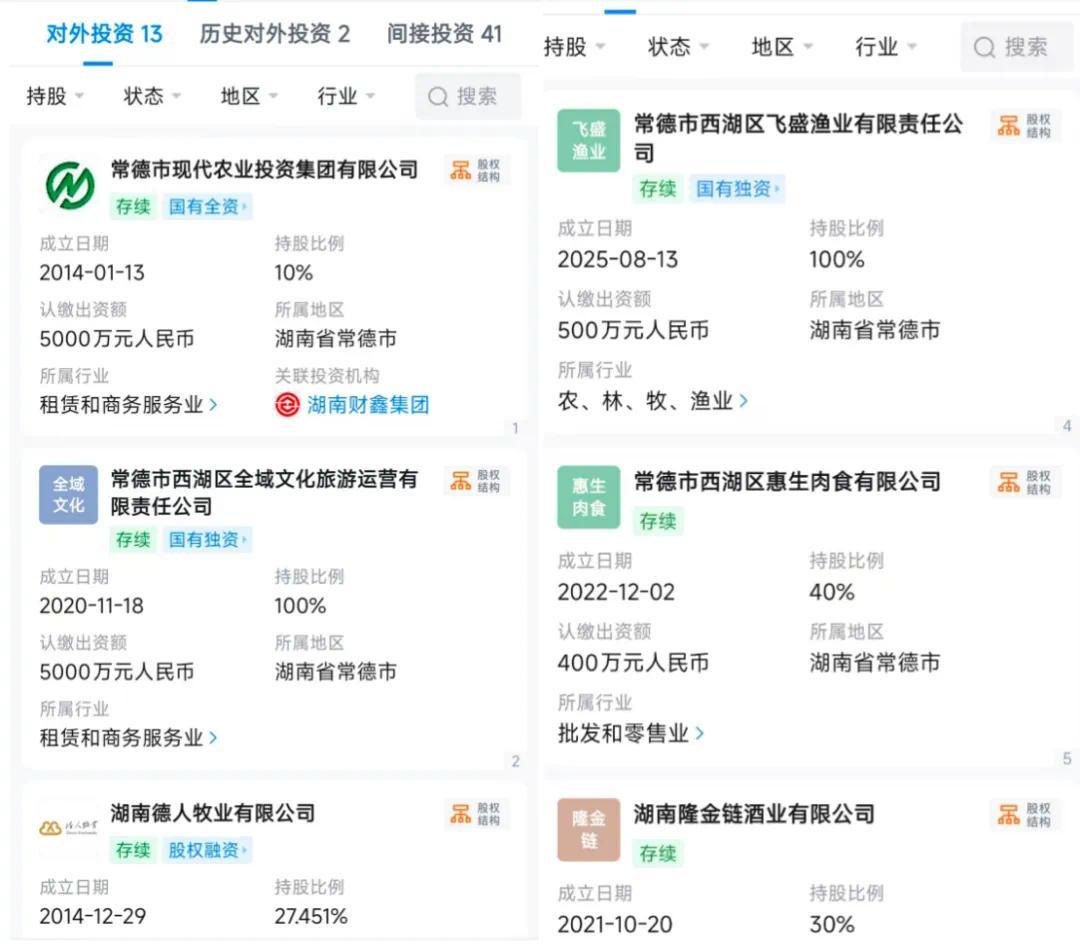Open equity structure icon for 全域文化旅游运营 company
Viewport: 1080px width, 950px height.
[476, 481]
